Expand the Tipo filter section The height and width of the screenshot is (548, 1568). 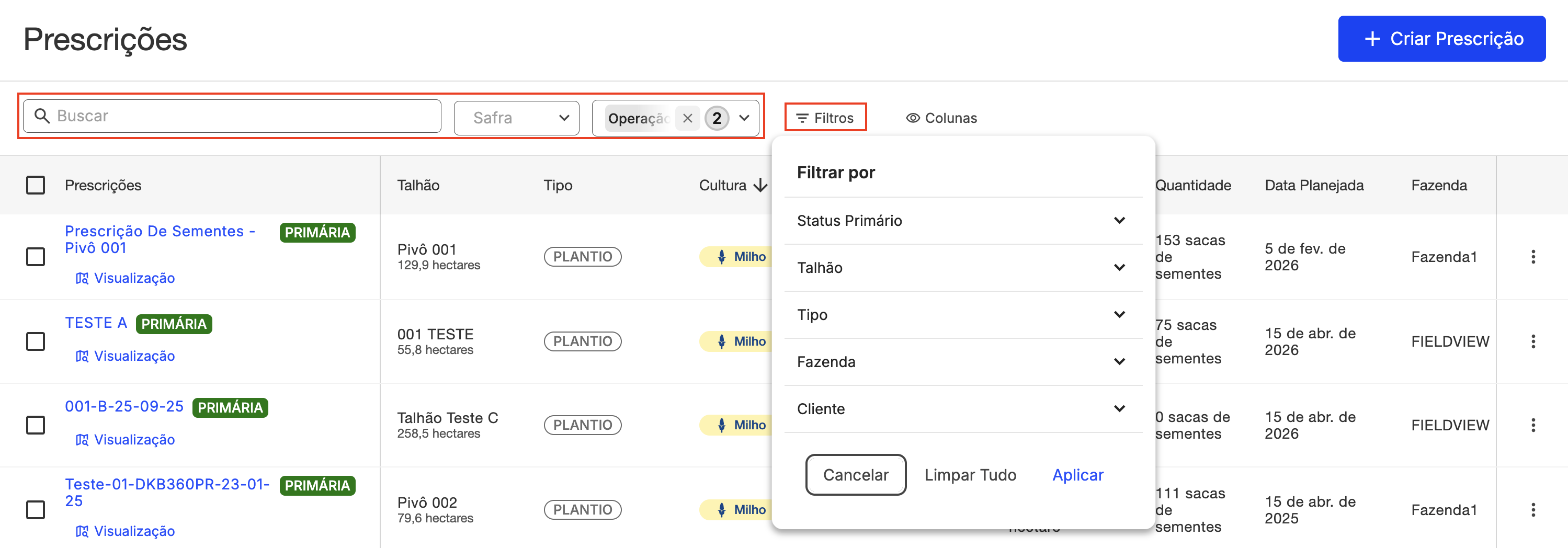point(962,315)
